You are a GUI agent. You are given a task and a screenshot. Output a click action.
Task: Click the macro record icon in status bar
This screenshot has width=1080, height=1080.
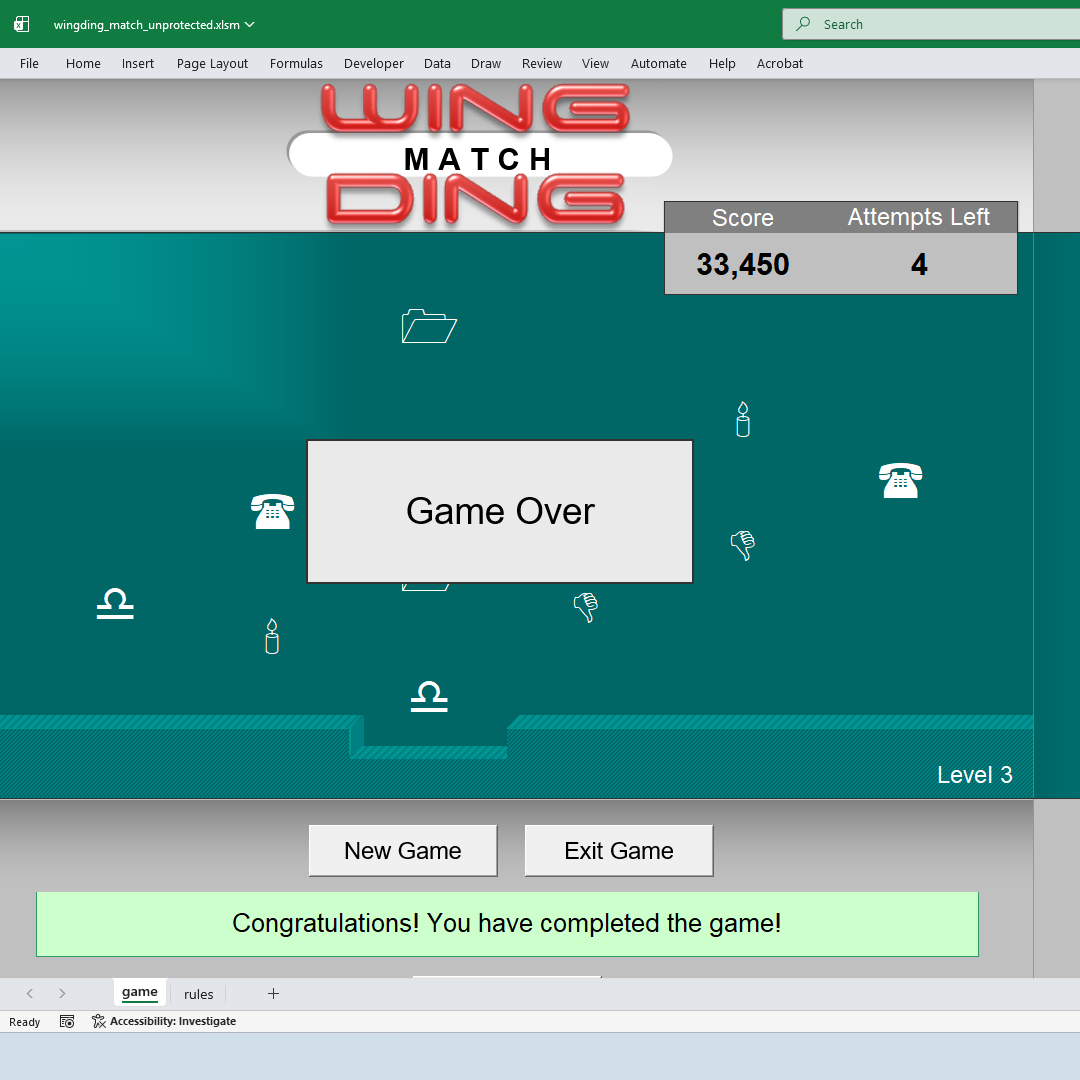click(x=67, y=1021)
